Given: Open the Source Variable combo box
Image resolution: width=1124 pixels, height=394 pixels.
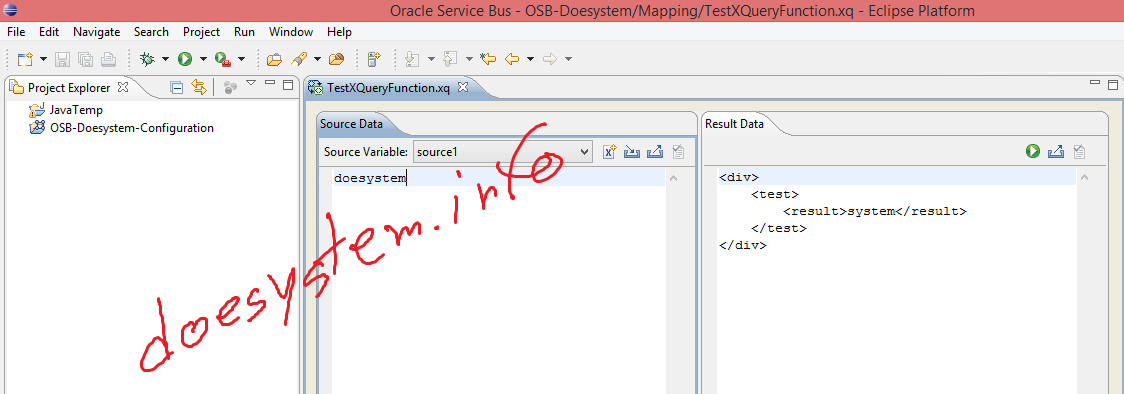Looking at the screenshot, I should point(503,151).
